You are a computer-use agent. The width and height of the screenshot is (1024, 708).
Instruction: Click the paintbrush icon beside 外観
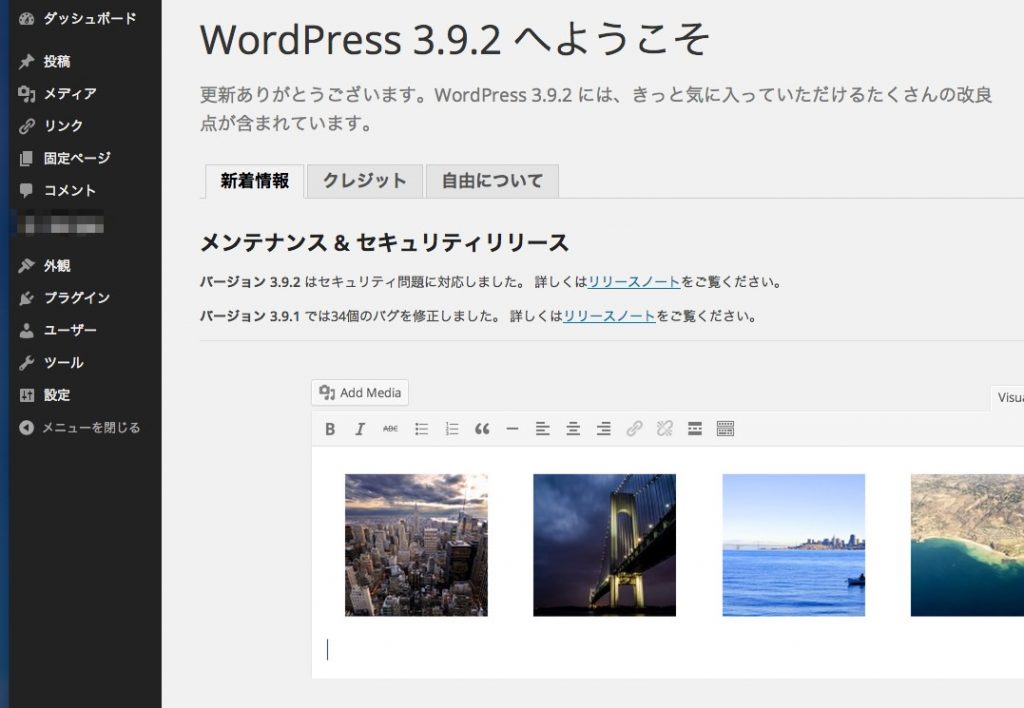click(x=26, y=266)
